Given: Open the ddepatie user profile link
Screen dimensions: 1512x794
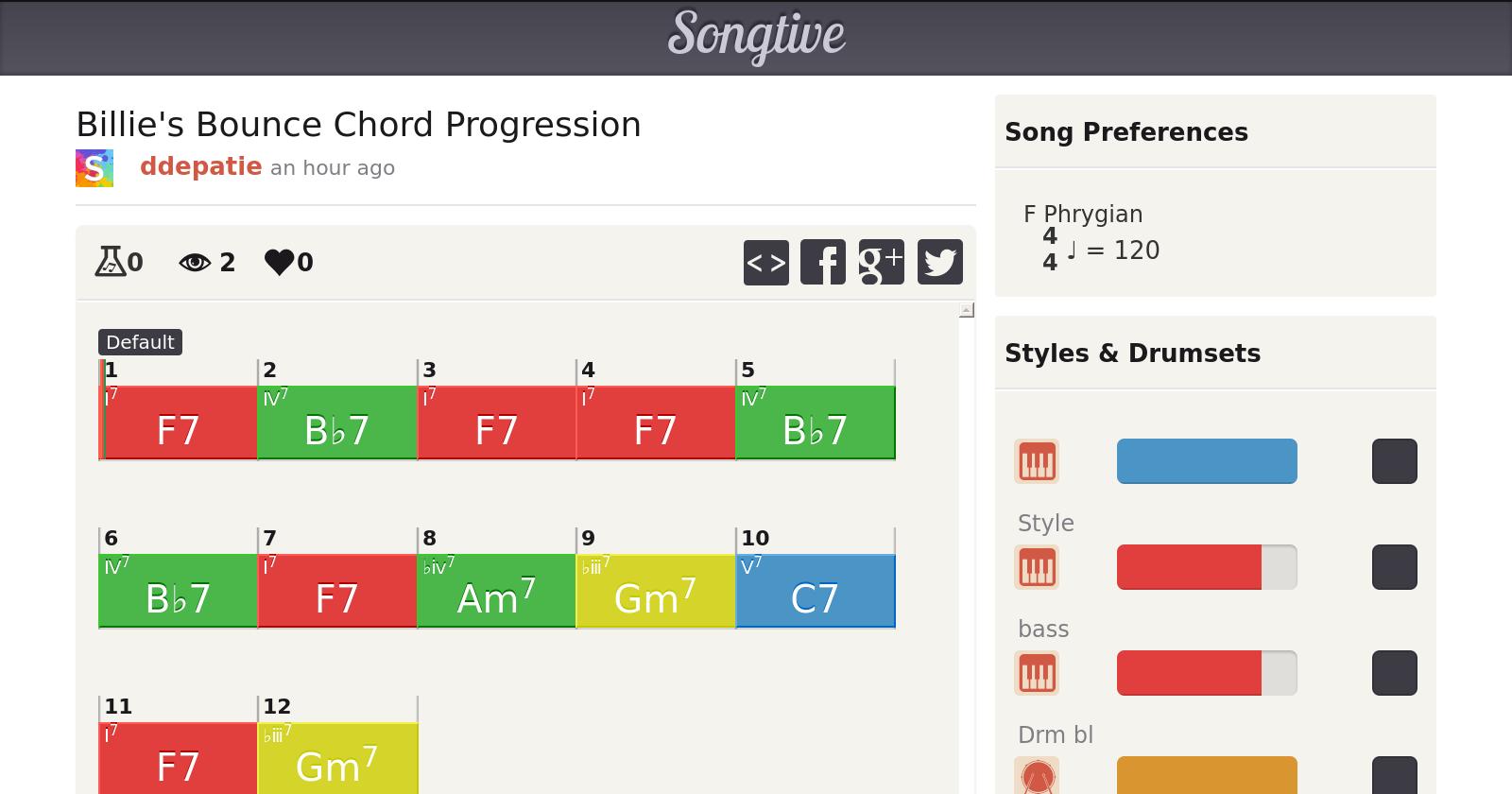Looking at the screenshot, I should pos(200,166).
